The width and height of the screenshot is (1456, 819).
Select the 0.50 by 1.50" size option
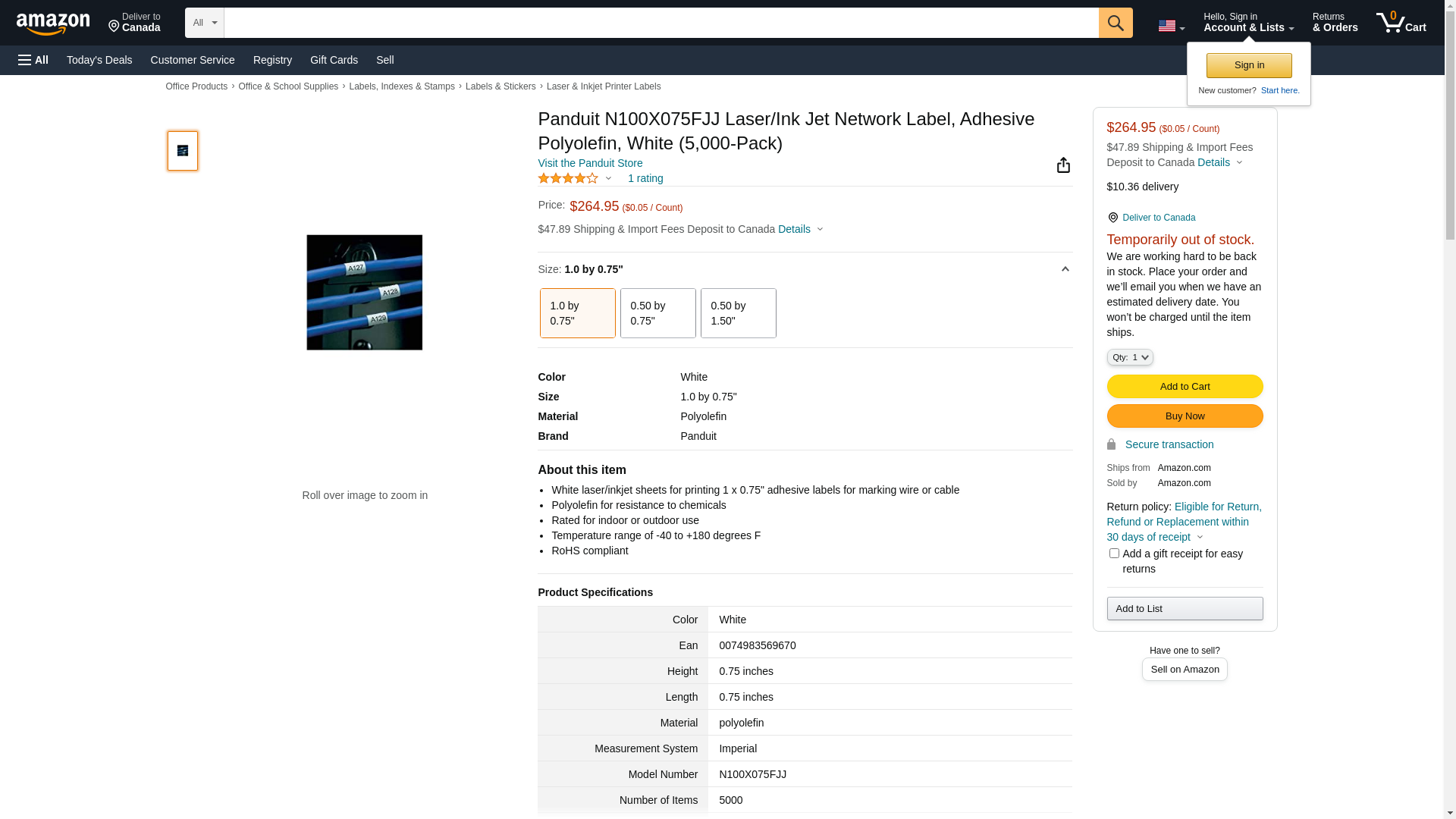(738, 313)
